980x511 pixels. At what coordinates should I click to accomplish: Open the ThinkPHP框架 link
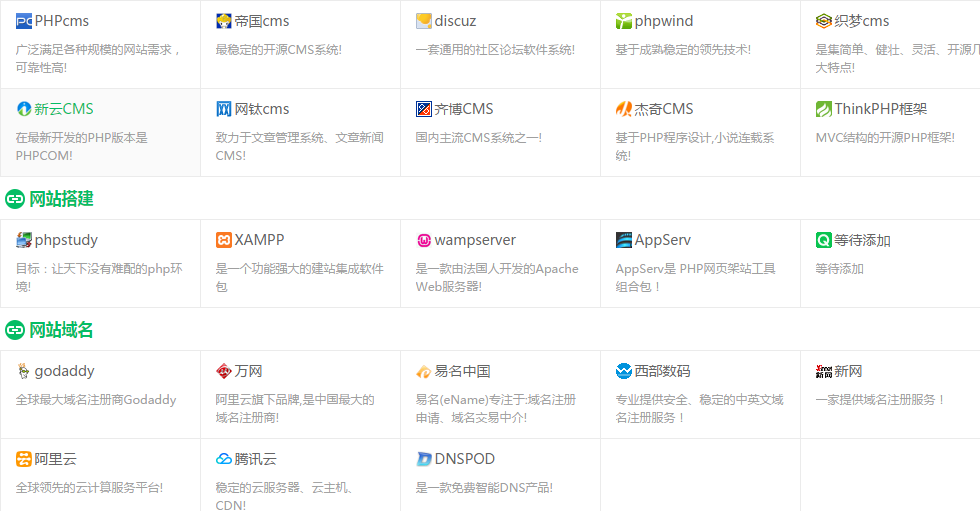click(x=880, y=109)
